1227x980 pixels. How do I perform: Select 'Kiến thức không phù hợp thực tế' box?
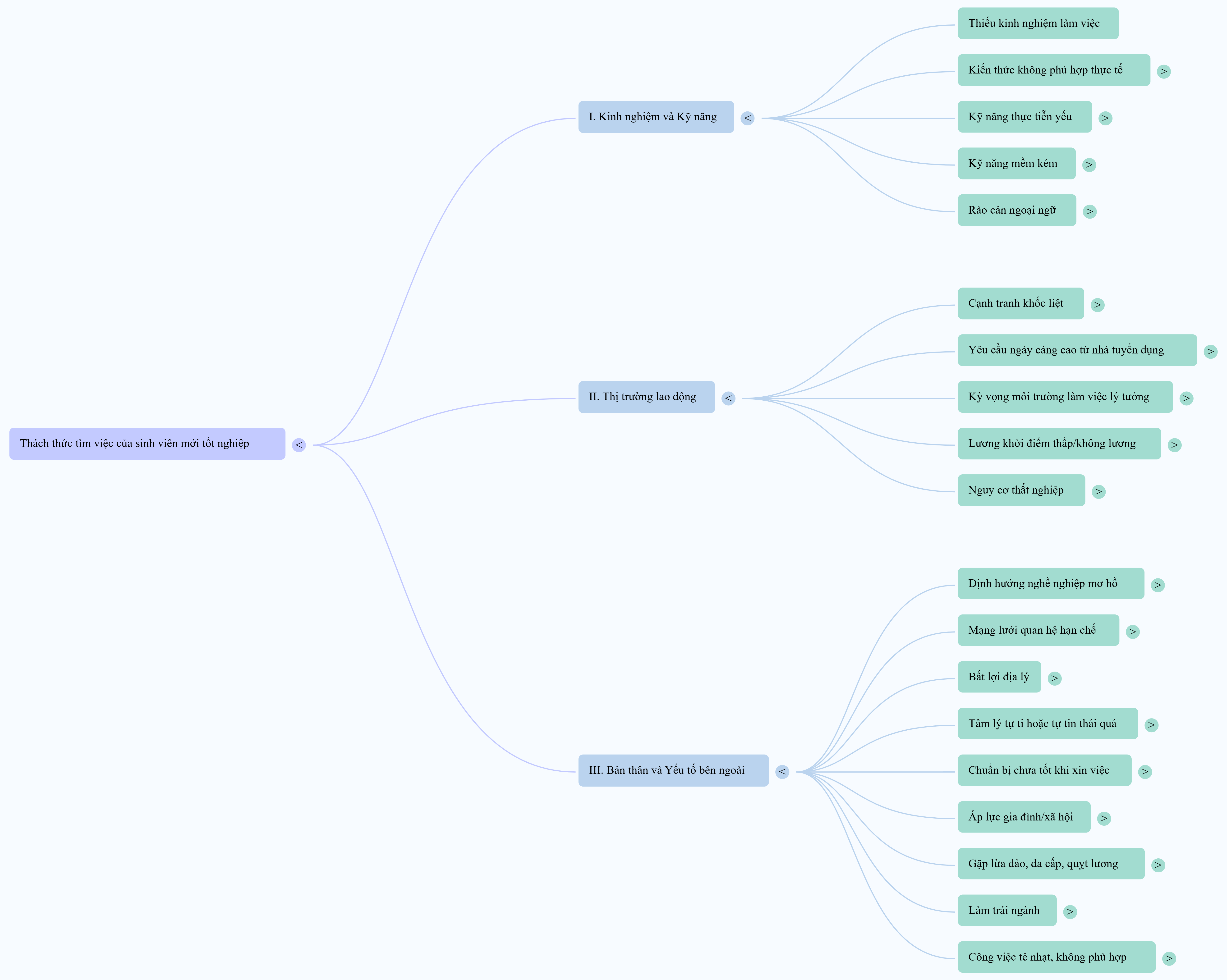[x=1054, y=70]
